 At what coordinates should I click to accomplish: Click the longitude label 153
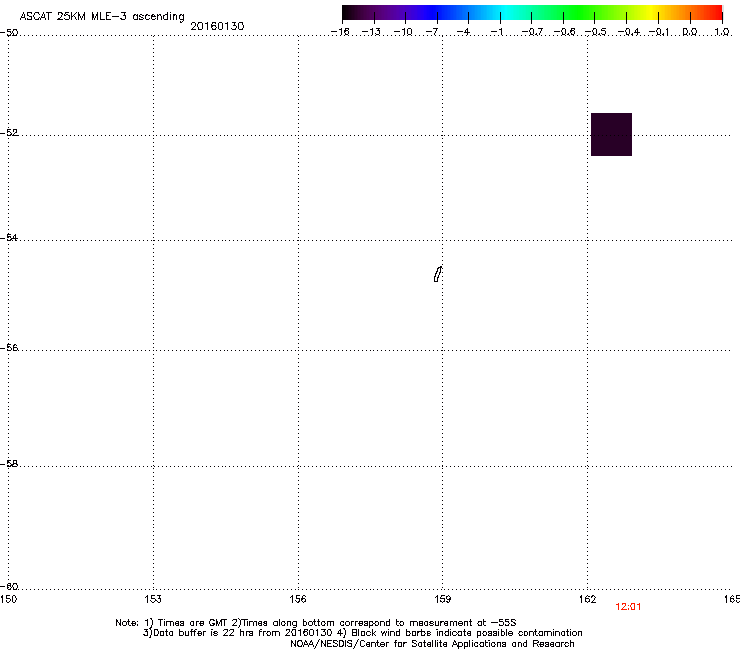point(153,599)
